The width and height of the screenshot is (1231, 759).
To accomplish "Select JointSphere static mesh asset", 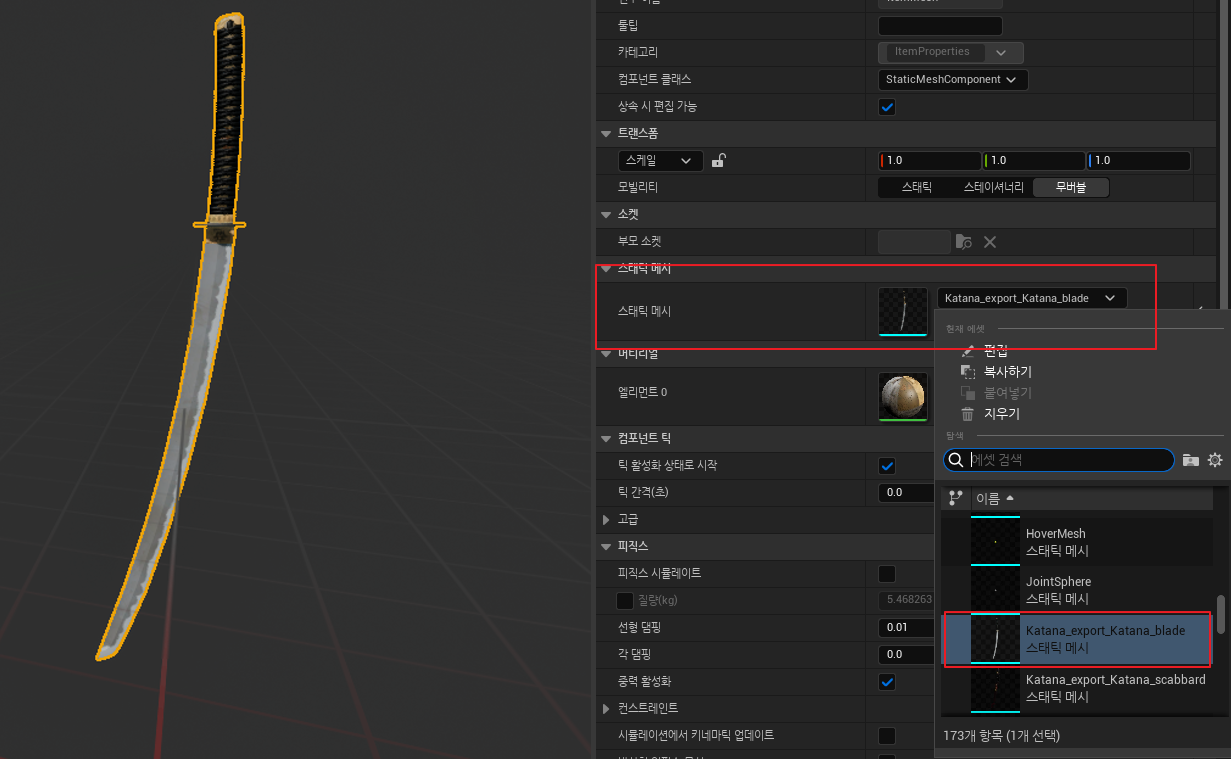I will [1078, 590].
